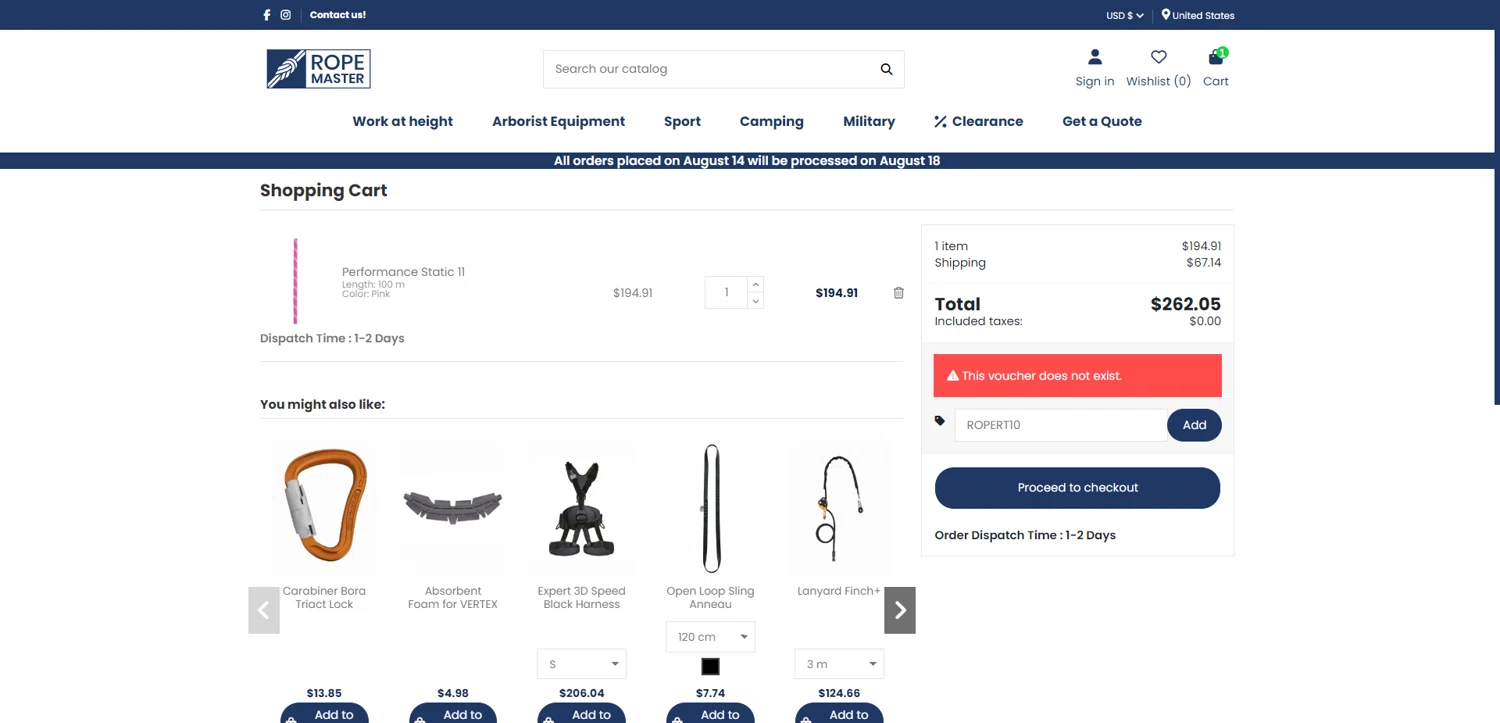Screen dimensions: 1500x723
Task: Remove item with the trash icon
Action: tap(898, 293)
